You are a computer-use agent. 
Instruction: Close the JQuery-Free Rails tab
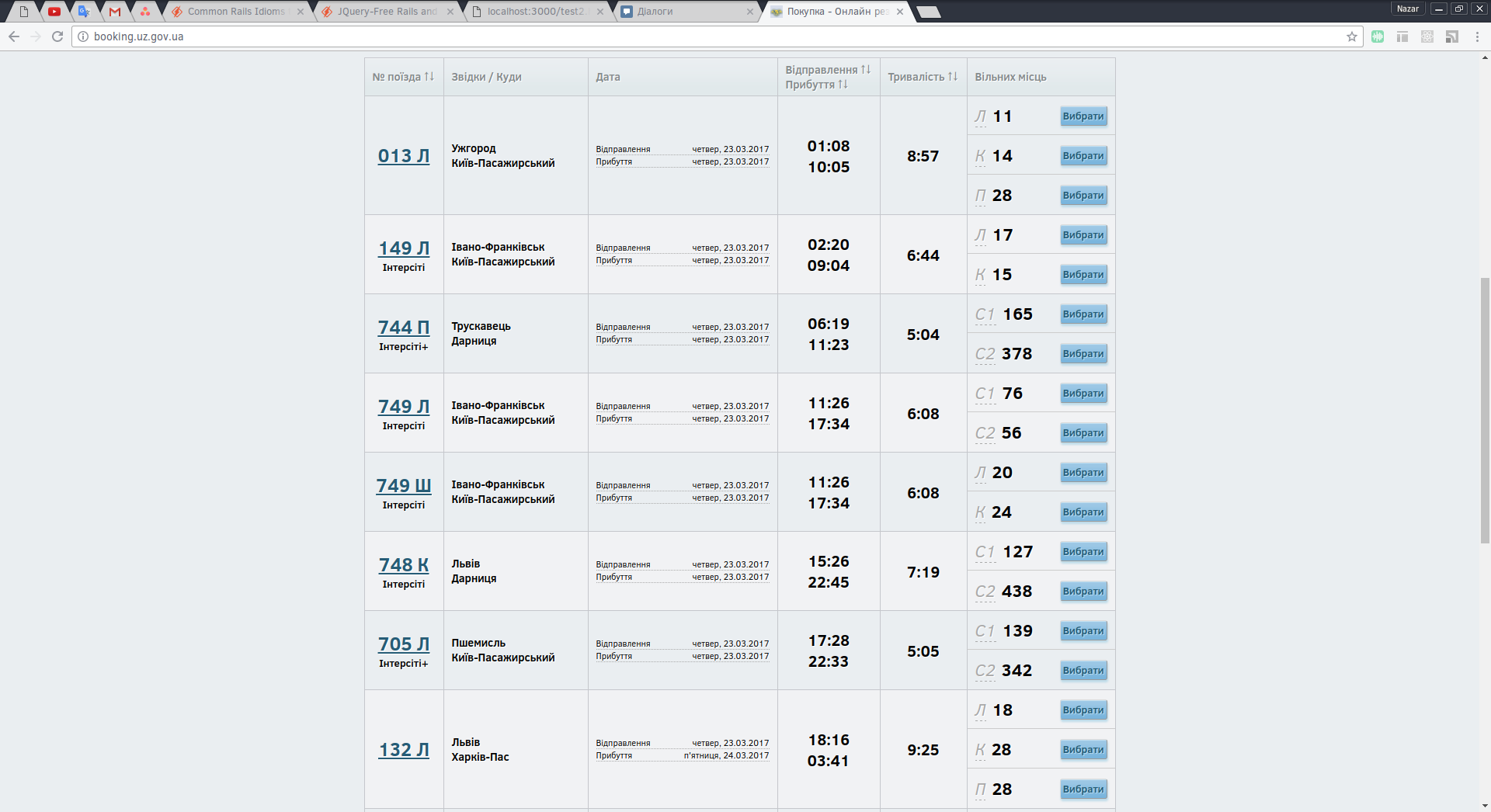coord(450,12)
